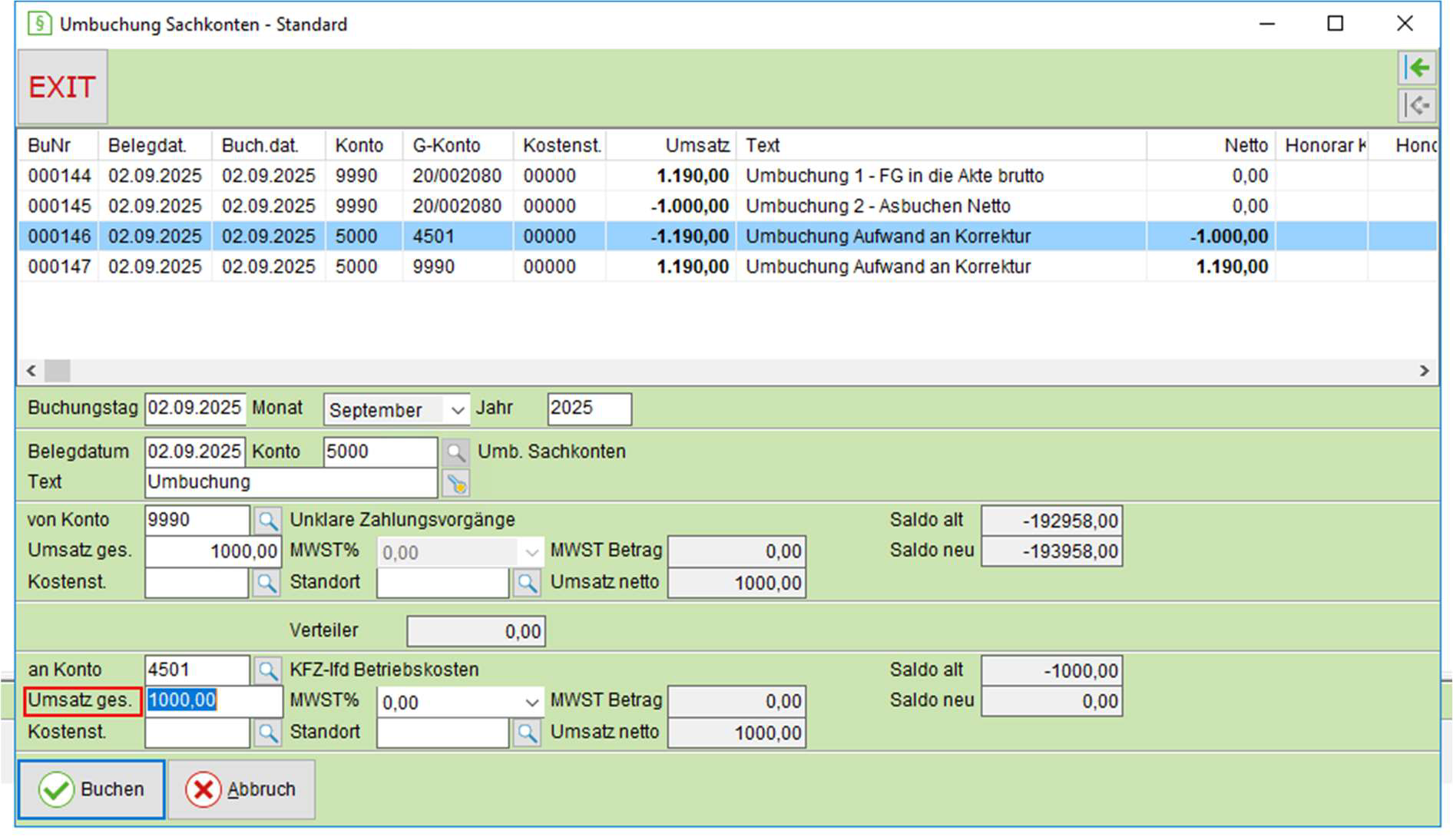The image size is (1453, 840).
Task: Search Kostenst. in the von Konto section
Action: coord(266,583)
